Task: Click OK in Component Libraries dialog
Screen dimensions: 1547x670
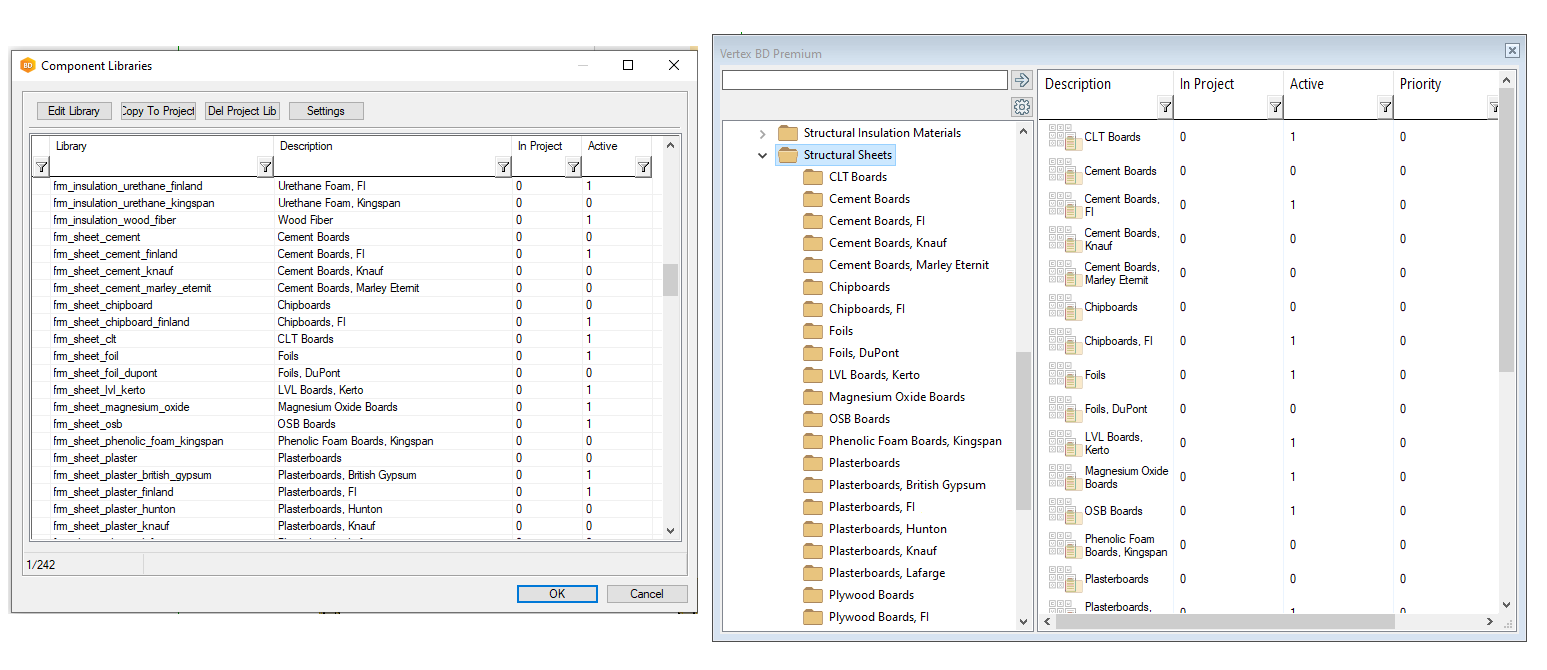Action: tap(557, 594)
